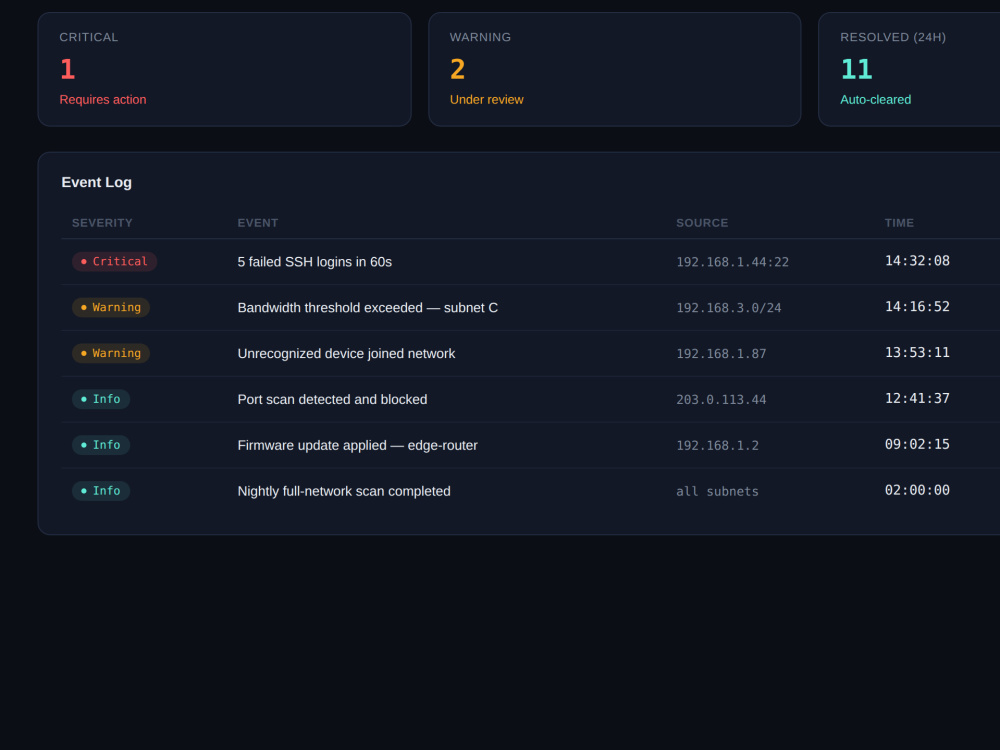Click the Info badge for firmware update
Screen dimensions: 1000x750
point(101,445)
